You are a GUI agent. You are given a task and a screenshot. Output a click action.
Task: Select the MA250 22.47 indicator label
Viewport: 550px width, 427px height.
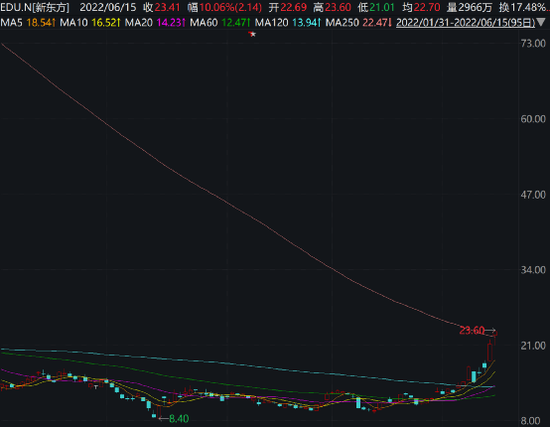(359, 23)
